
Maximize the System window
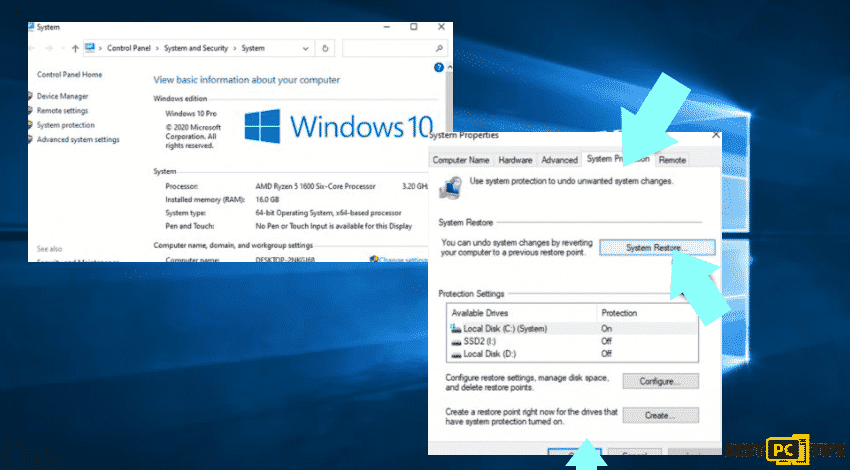pos(414,27)
